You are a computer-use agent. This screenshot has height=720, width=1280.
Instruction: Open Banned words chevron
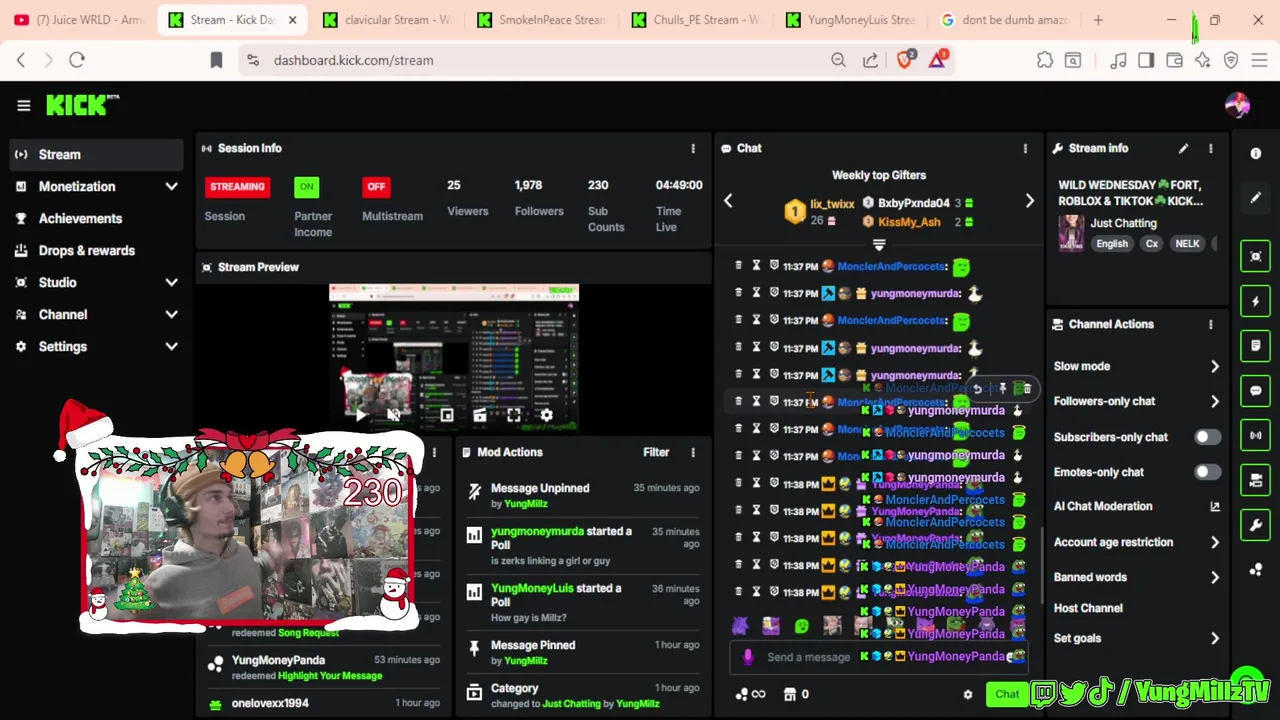(x=1215, y=577)
